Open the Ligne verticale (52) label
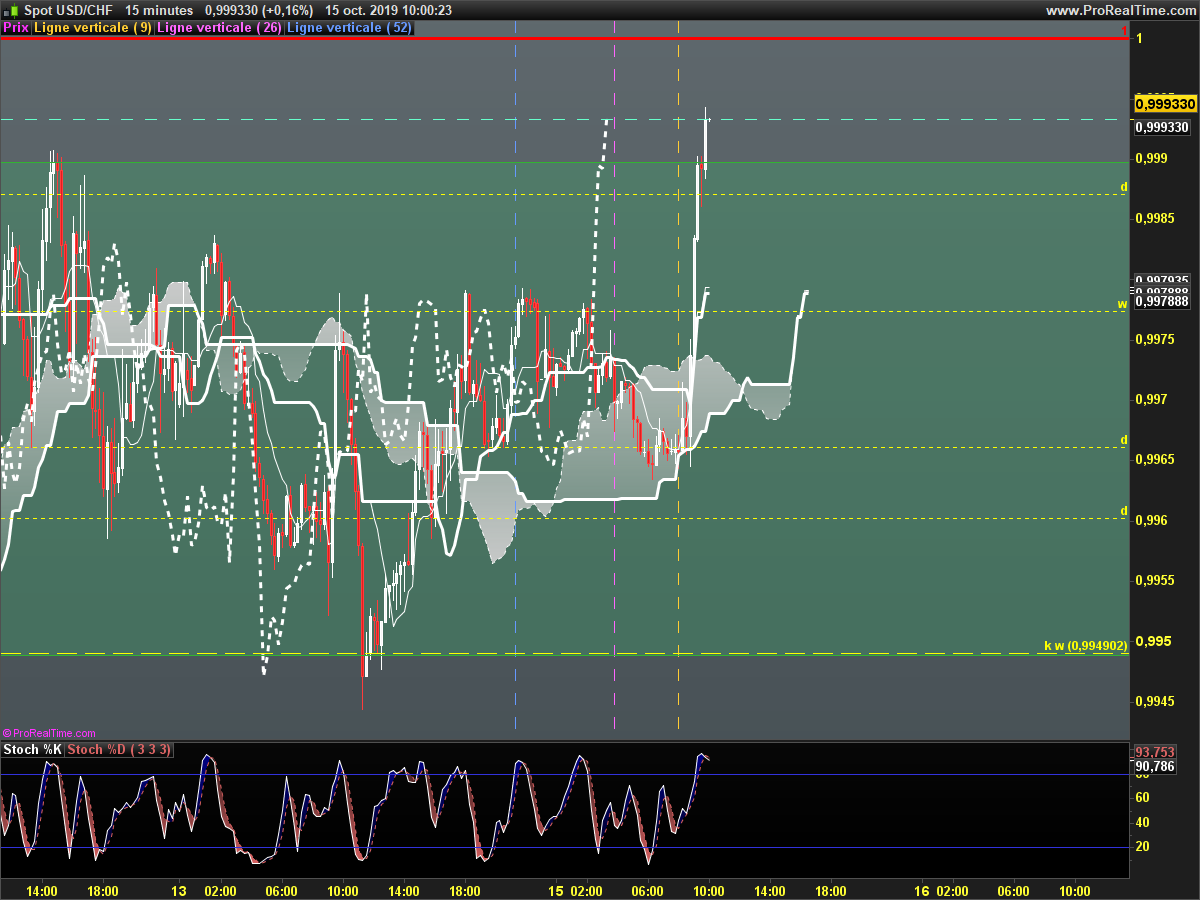The height and width of the screenshot is (900, 1200). pos(349,28)
